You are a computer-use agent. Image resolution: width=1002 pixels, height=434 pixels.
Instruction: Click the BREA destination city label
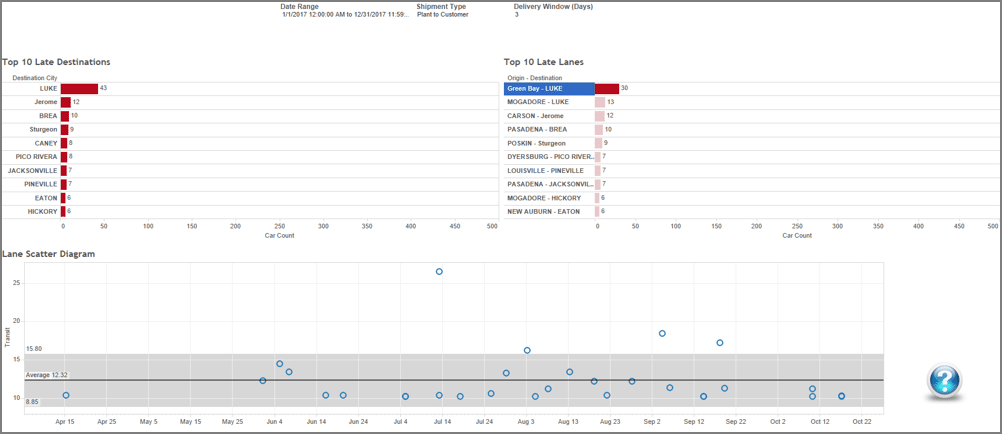(48, 116)
